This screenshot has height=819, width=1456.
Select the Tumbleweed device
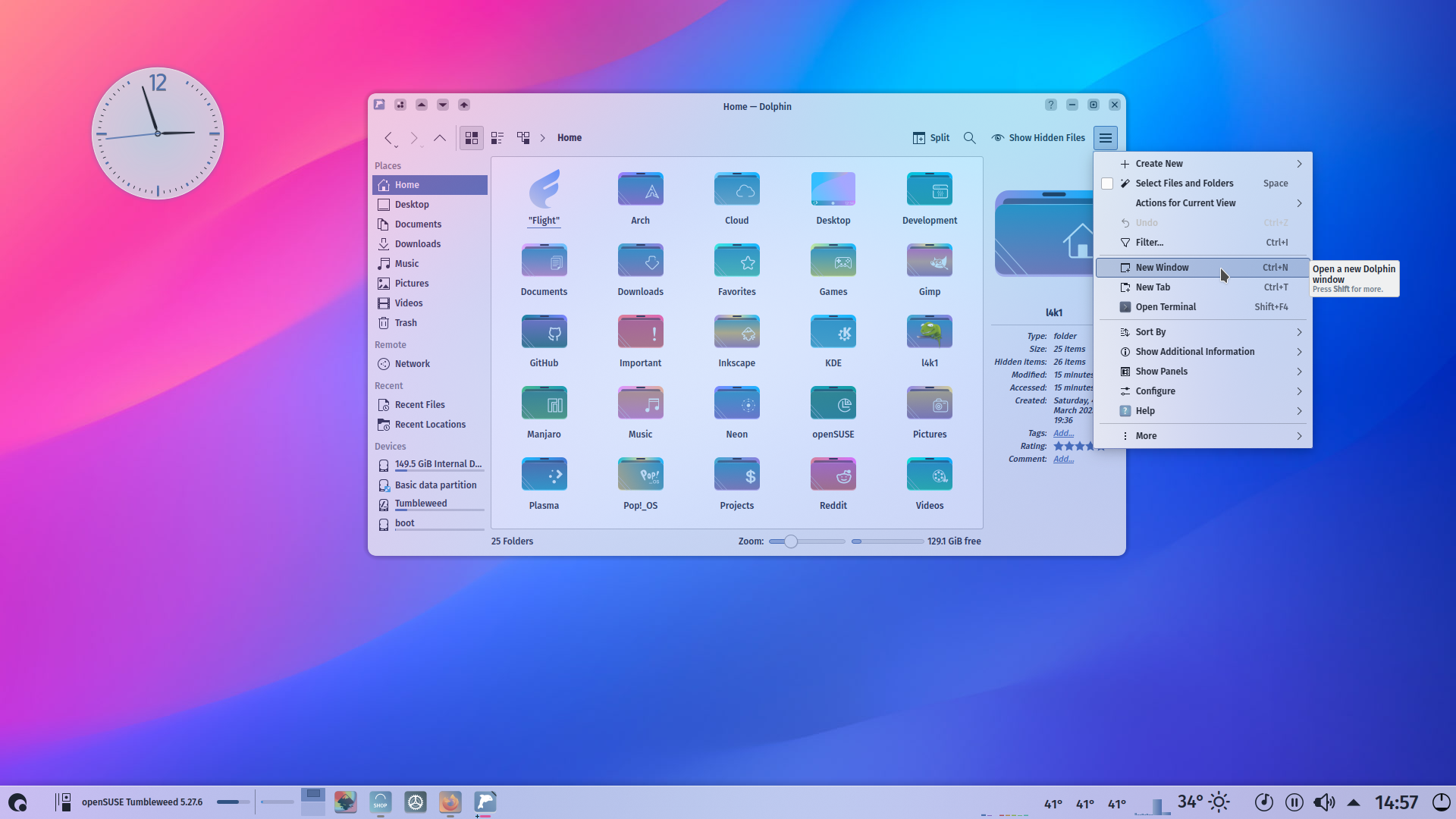430,504
